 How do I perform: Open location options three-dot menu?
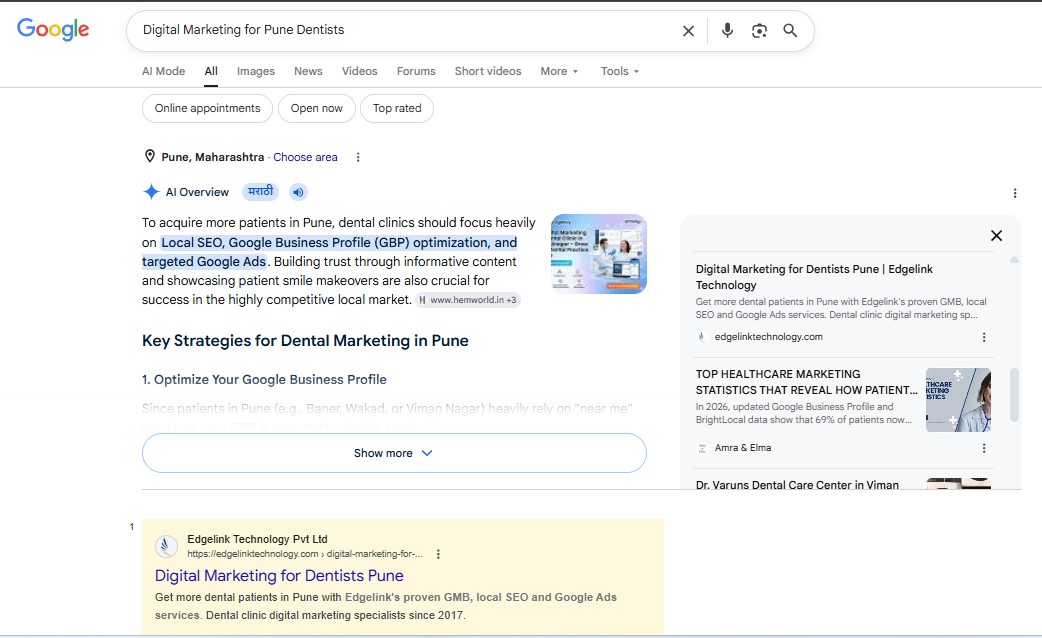tap(358, 158)
